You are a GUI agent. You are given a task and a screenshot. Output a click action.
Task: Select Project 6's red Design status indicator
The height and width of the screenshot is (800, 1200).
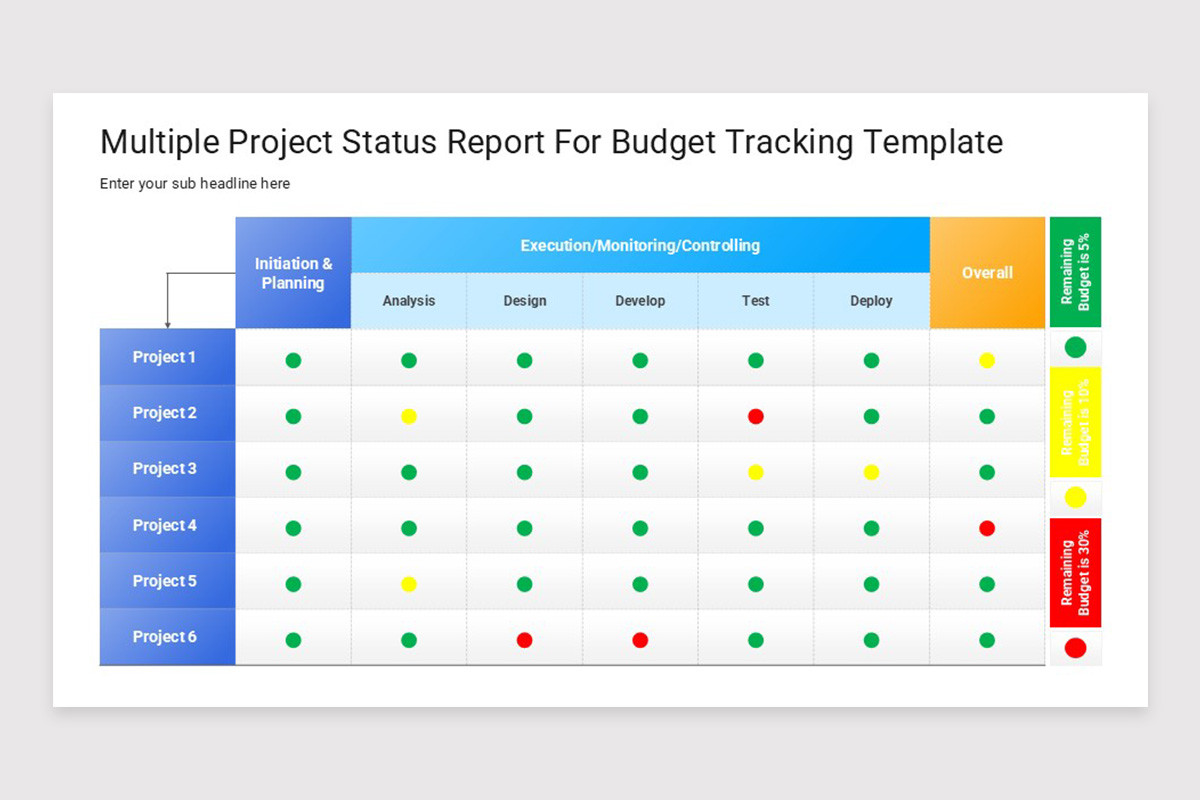click(524, 637)
